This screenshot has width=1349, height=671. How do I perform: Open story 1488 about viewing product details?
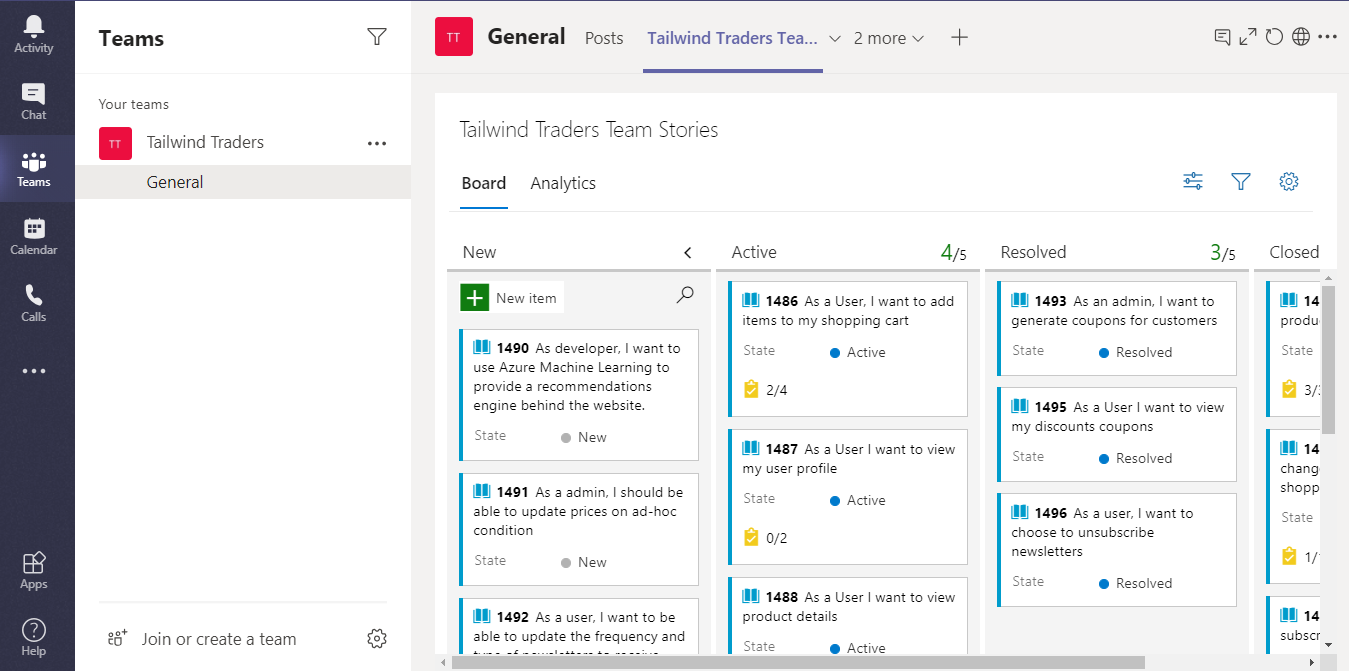point(848,607)
